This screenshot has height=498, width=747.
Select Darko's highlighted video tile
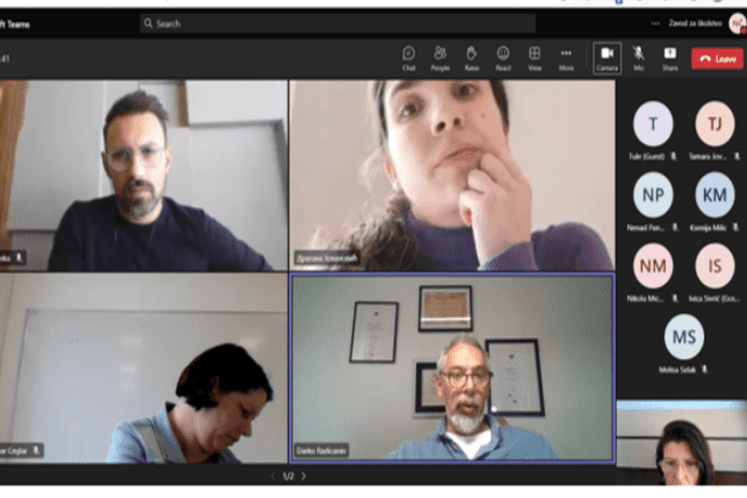tap(452, 368)
